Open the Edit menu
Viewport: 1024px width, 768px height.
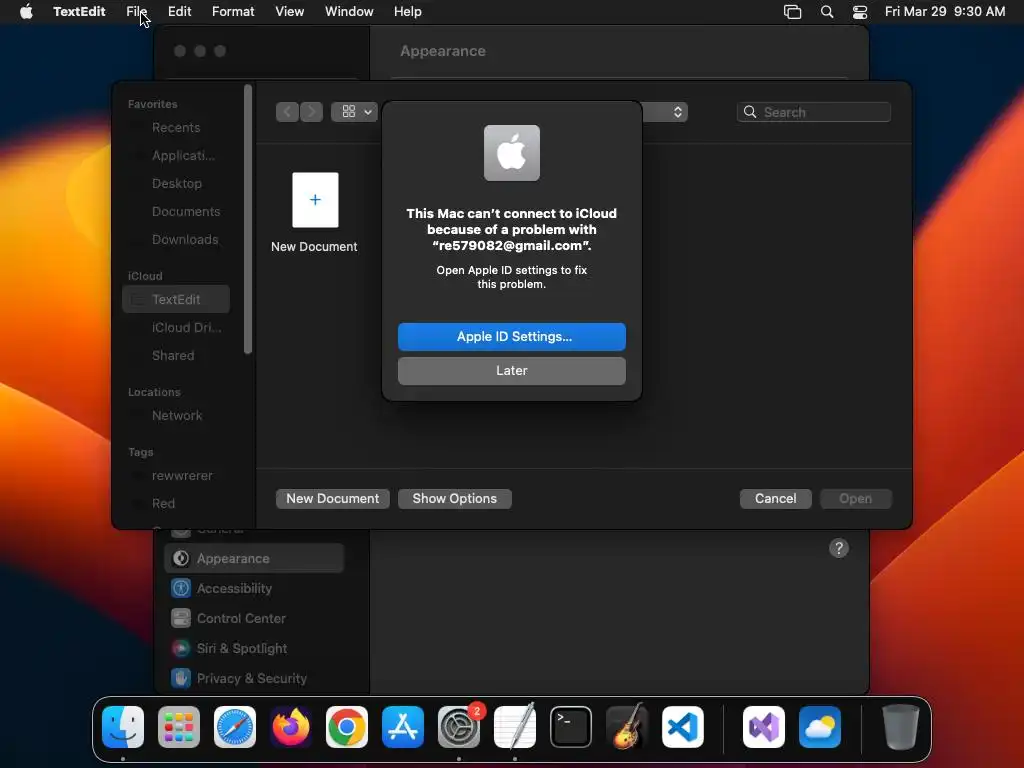point(180,12)
